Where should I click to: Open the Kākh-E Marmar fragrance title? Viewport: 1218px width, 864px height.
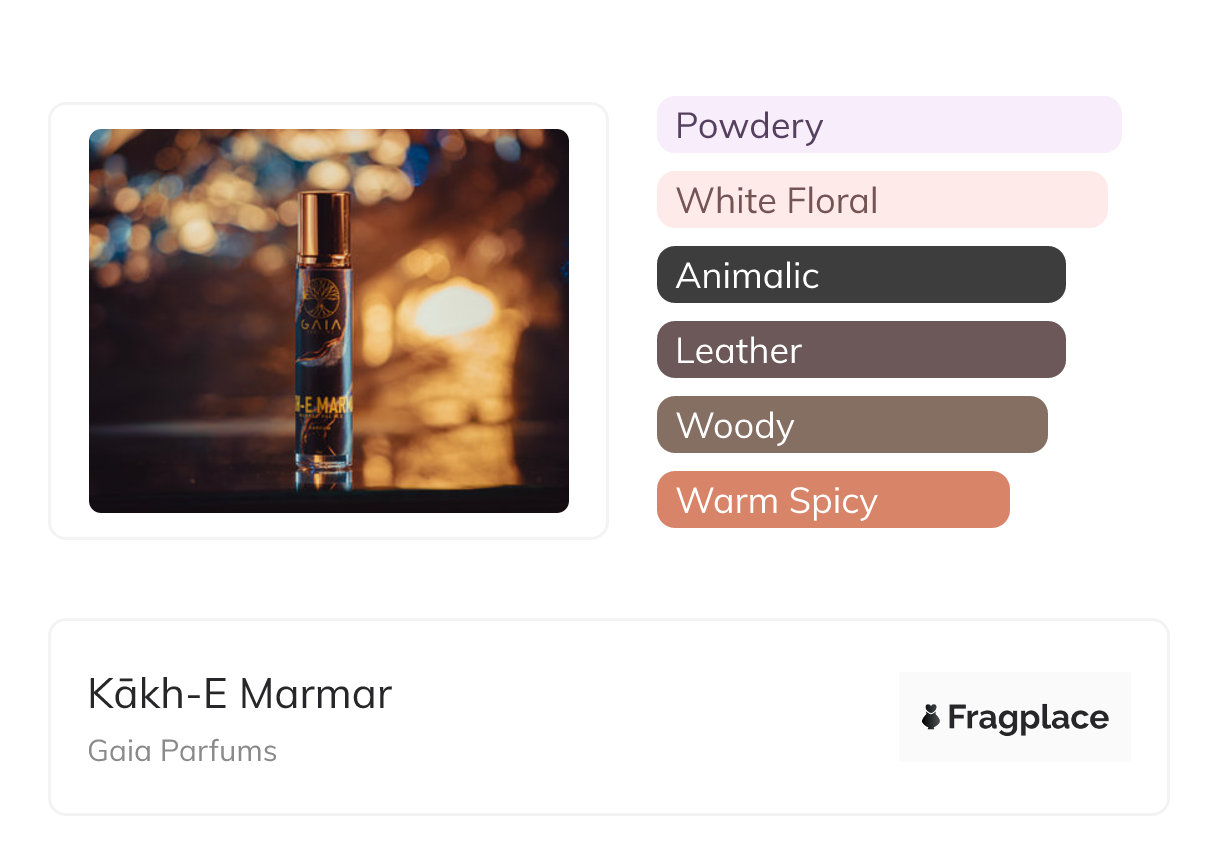[240, 694]
